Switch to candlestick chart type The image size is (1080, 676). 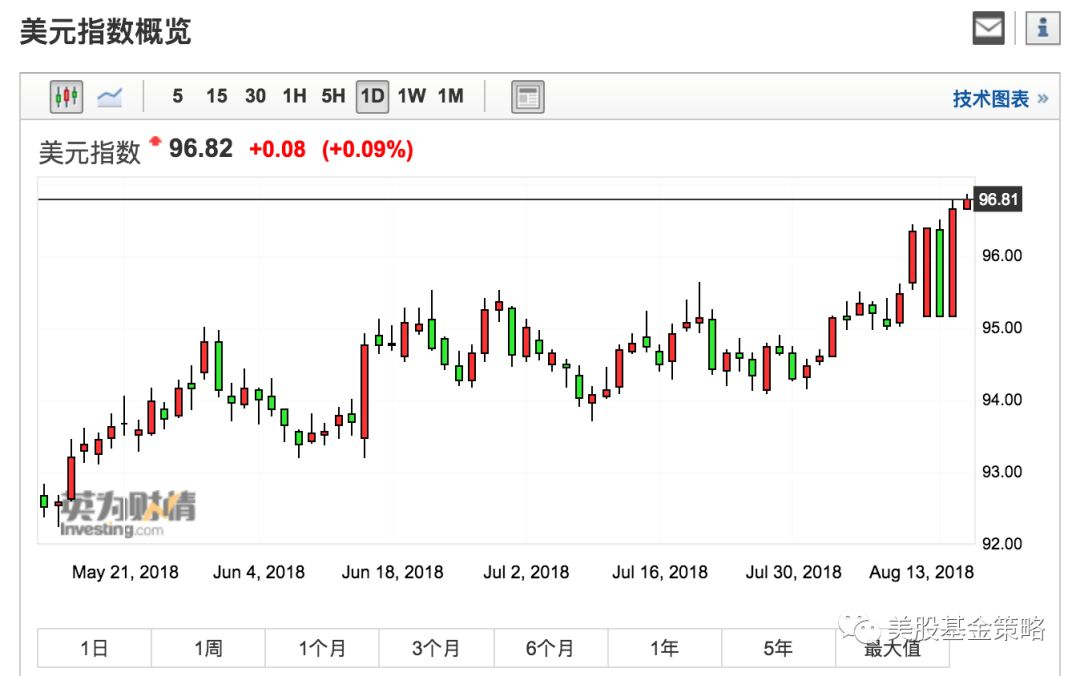tap(66, 97)
